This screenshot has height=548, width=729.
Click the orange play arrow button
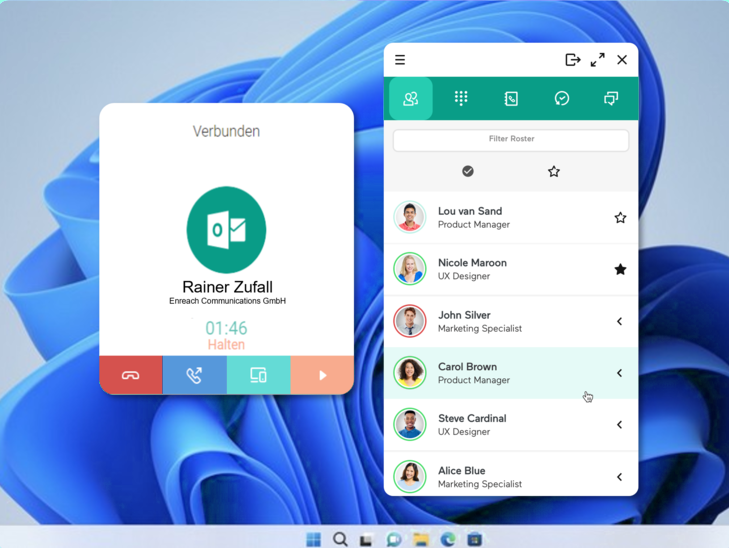pos(322,375)
